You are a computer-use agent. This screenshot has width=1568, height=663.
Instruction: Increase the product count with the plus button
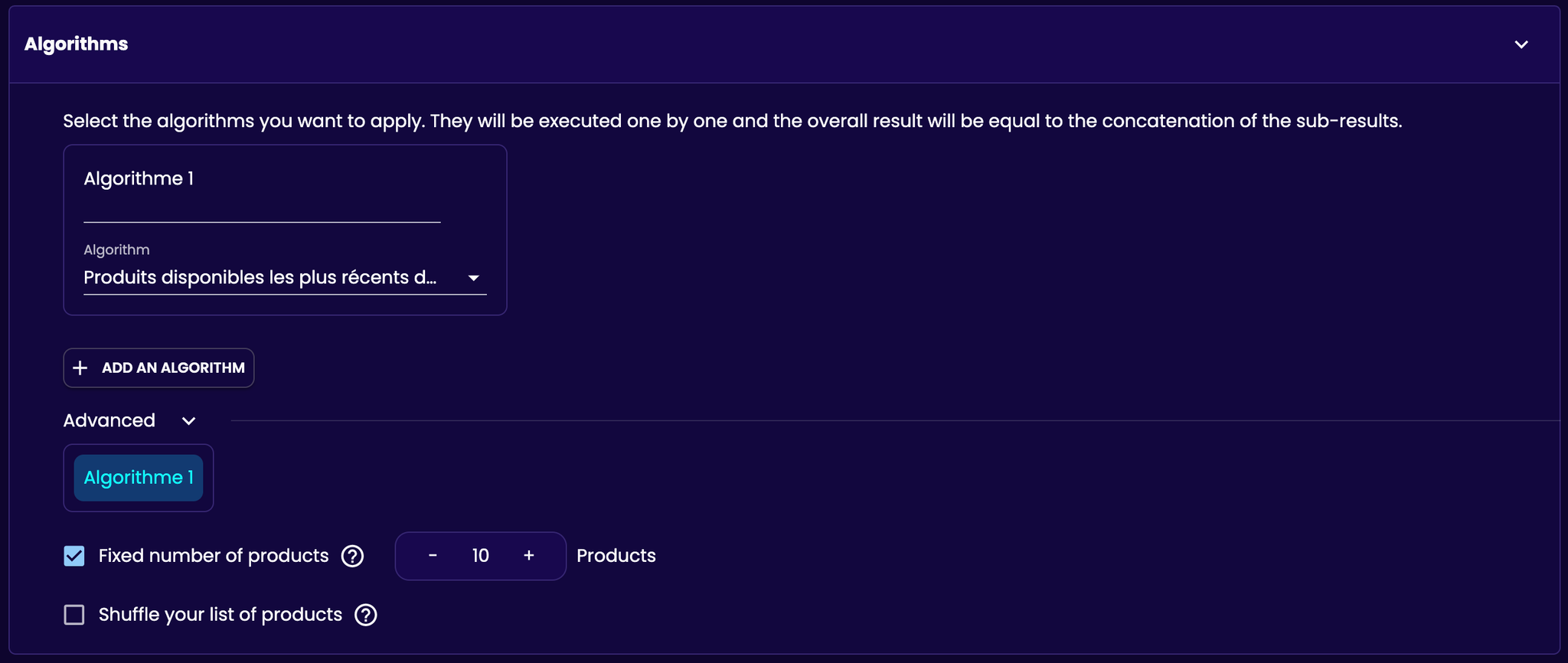[529, 556]
